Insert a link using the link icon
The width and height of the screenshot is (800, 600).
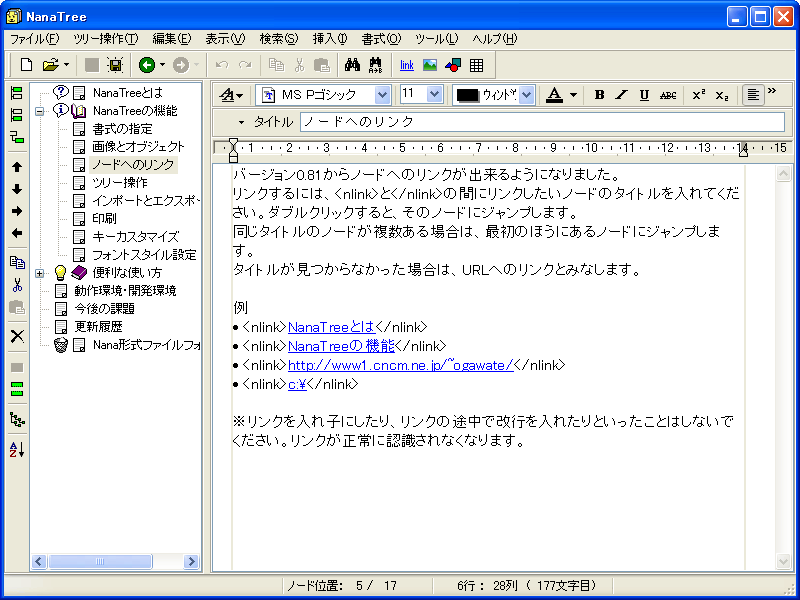click(407, 65)
